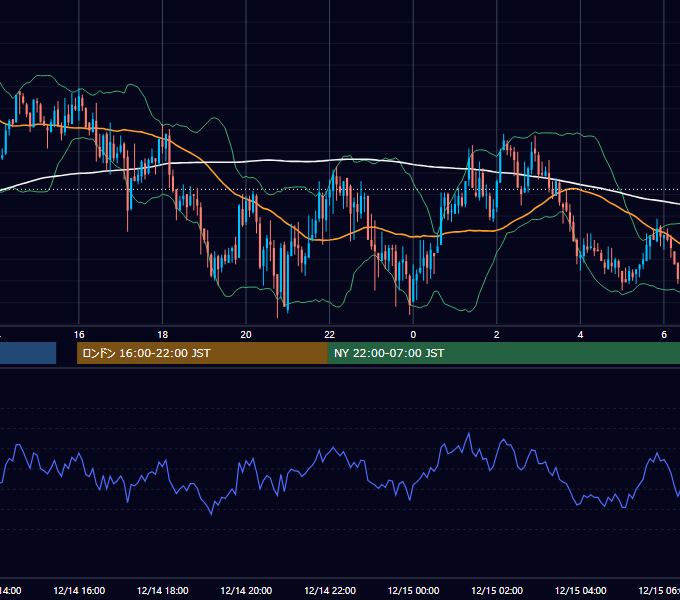Select the 2 hour axis label
This screenshot has height=600, width=680.
pos(497,335)
